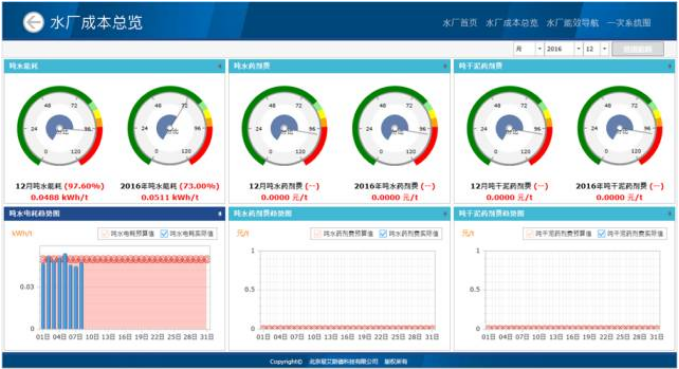Click the gray query button beside month dropdown
679x369 pixels.
click(x=637, y=49)
